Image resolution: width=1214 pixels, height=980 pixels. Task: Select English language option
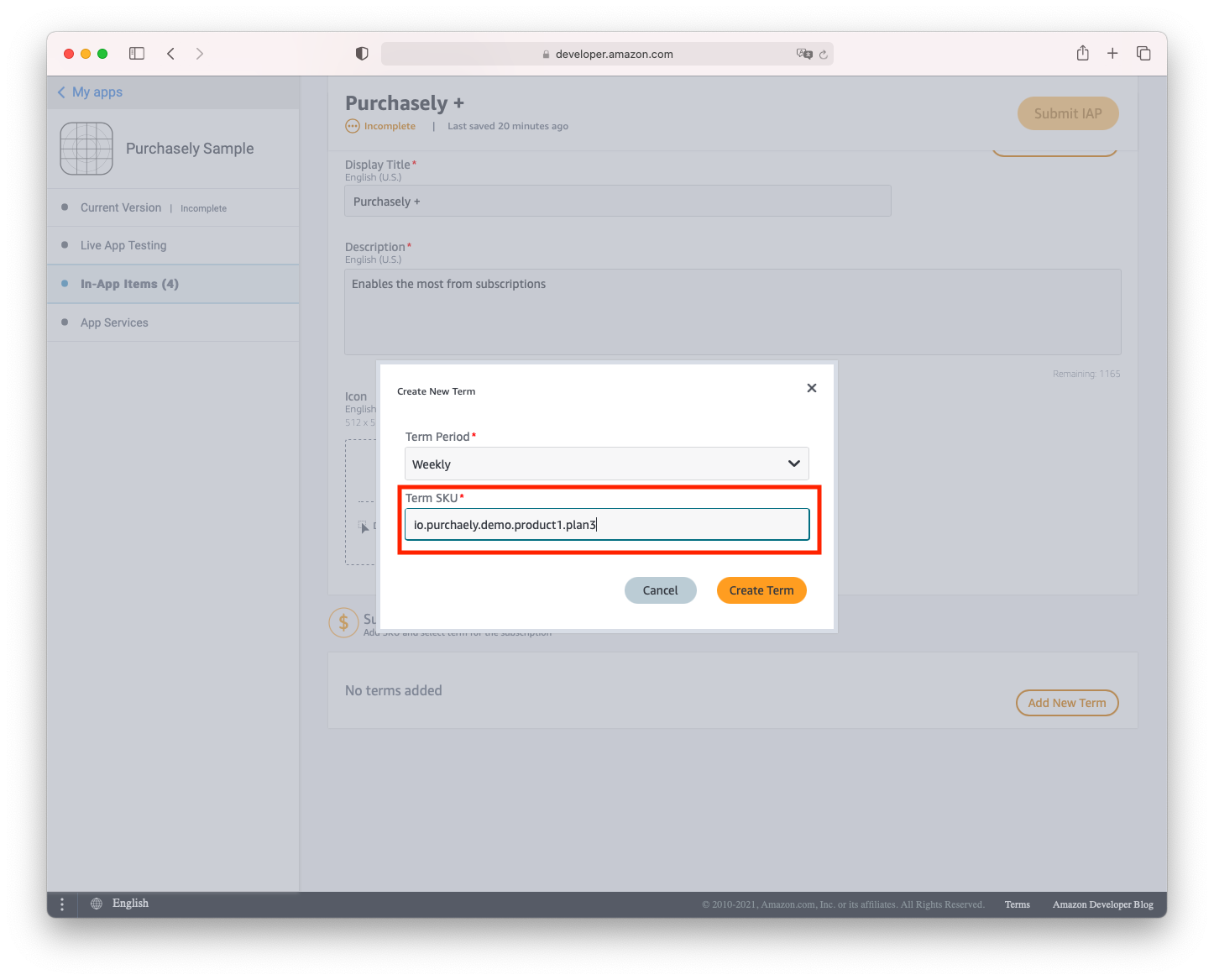131,904
